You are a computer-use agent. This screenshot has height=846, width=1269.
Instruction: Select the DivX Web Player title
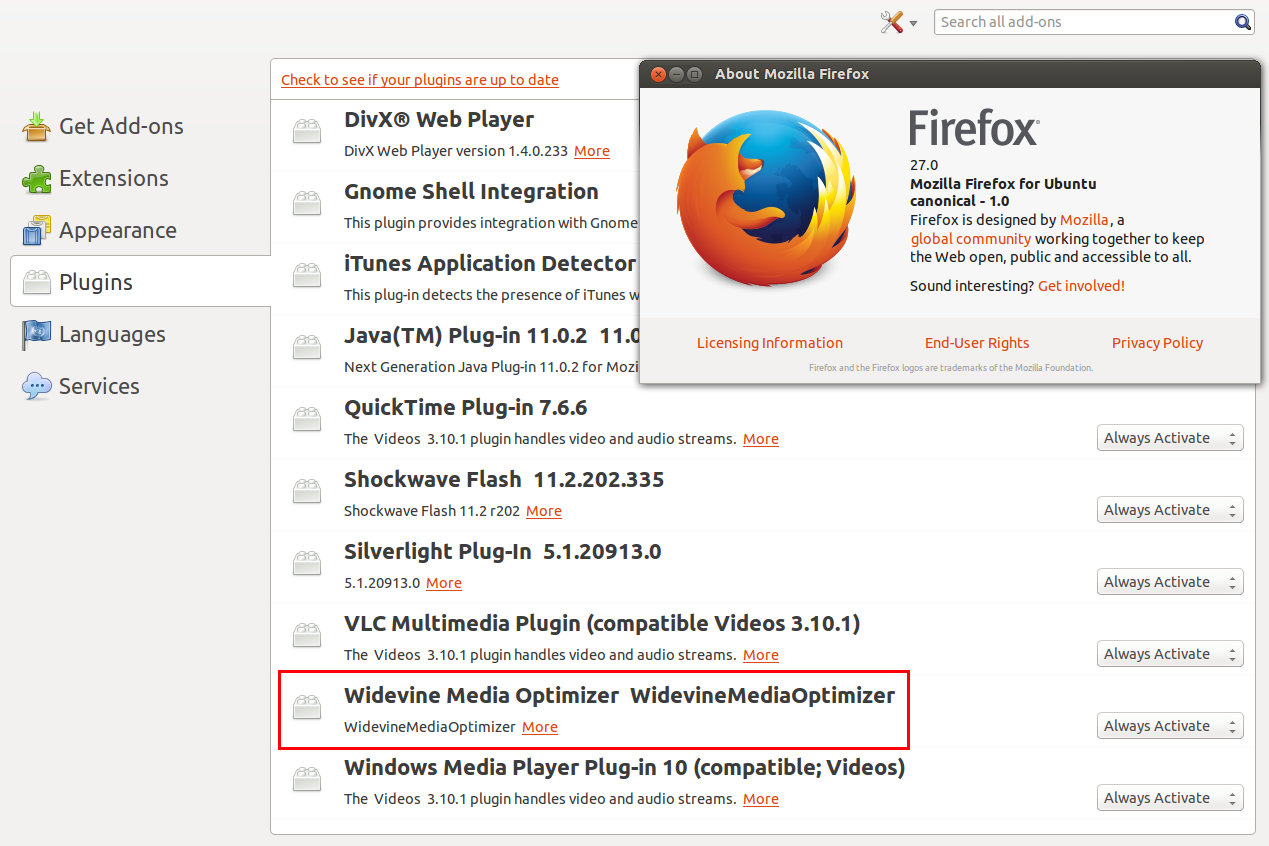click(x=439, y=119)
